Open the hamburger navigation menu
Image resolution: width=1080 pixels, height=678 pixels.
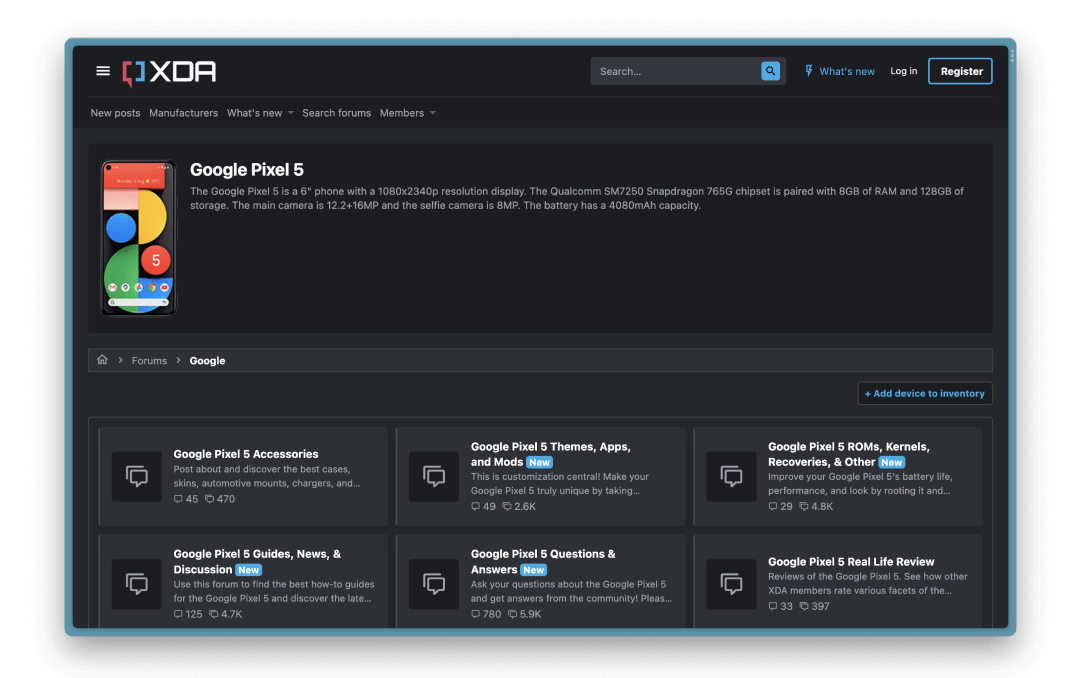click(x=103, y=71)
